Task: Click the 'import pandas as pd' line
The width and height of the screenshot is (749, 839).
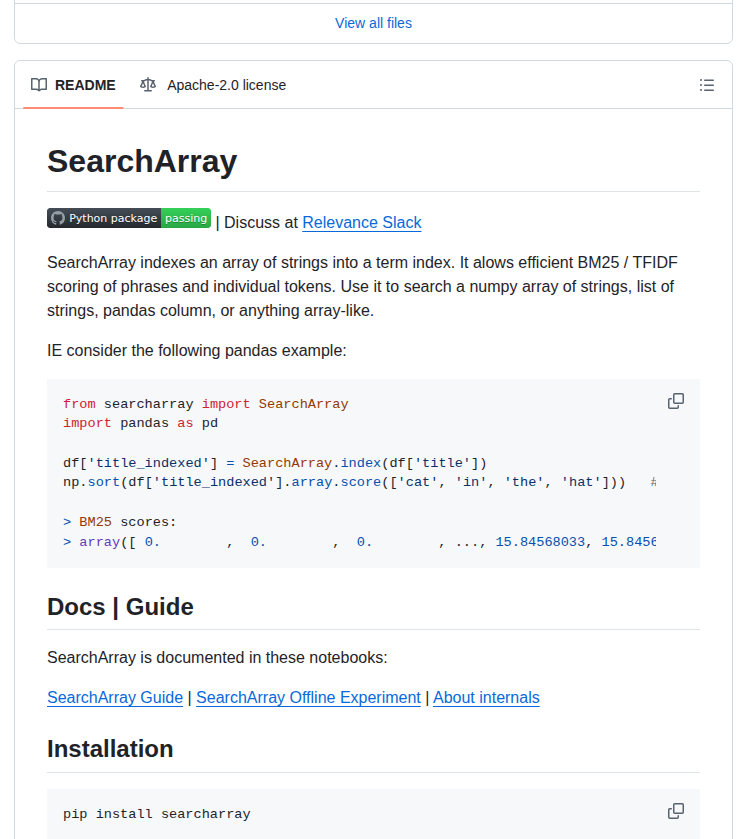Action: tap(141, 423)
